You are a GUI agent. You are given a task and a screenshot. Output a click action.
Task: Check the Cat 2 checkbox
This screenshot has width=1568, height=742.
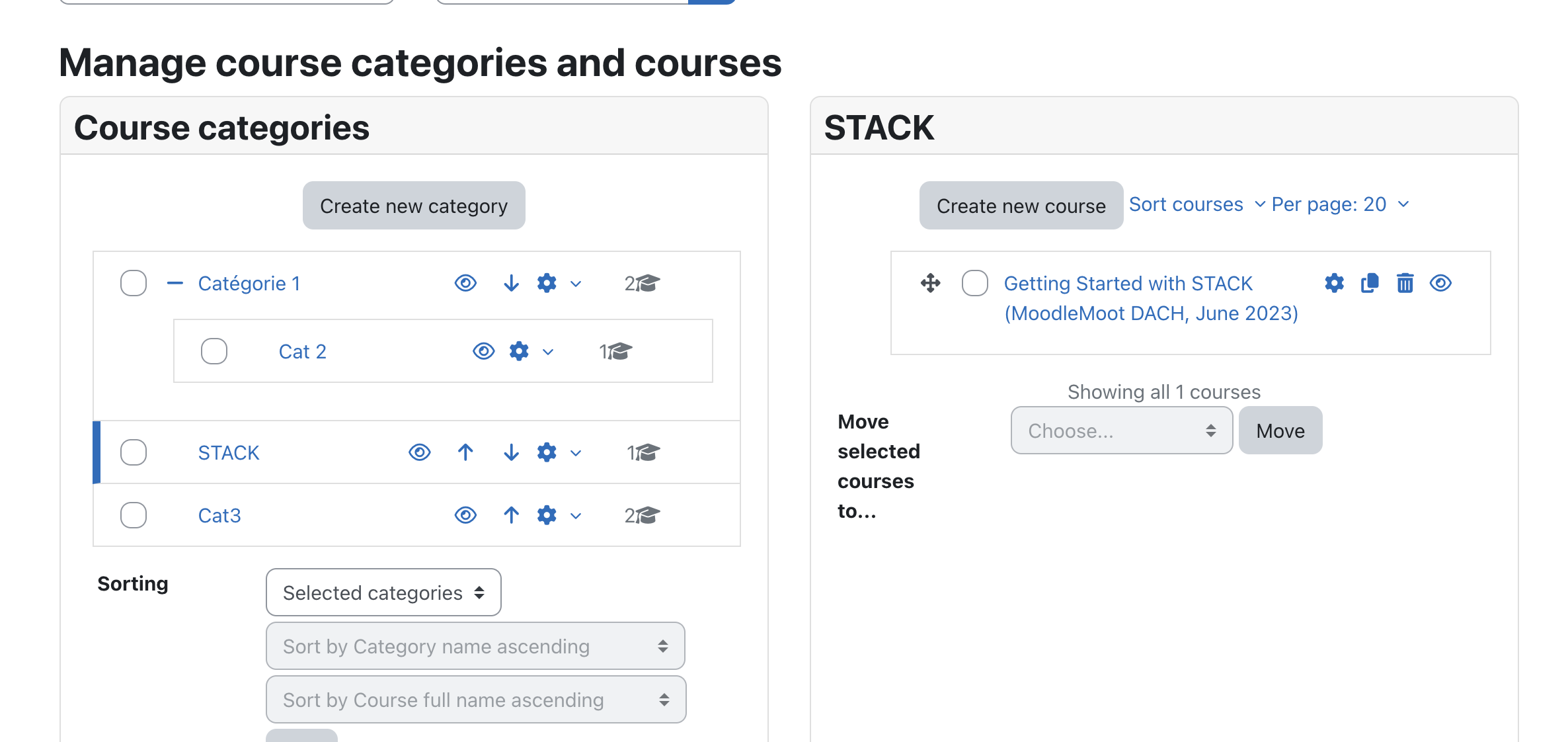coord(214,351)
